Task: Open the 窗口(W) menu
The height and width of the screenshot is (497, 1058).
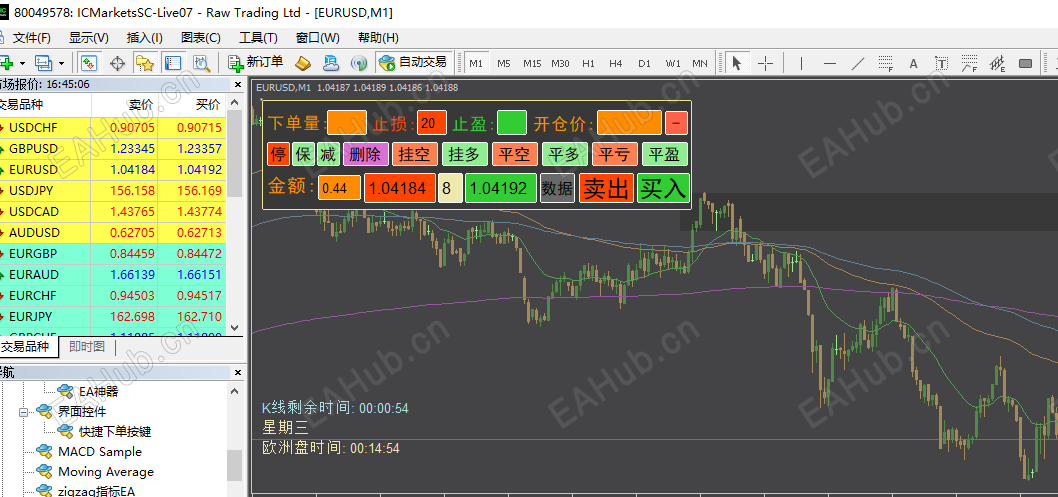Action: point(317,38)
